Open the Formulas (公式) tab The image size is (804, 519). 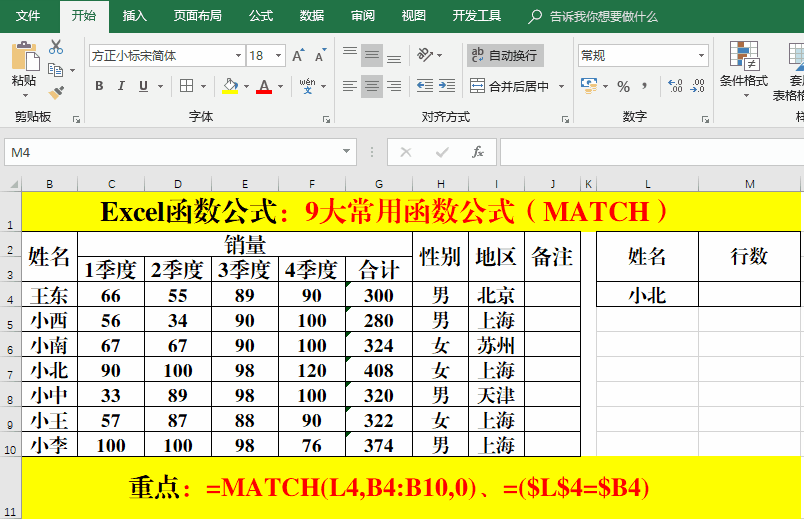pos(260,16)
